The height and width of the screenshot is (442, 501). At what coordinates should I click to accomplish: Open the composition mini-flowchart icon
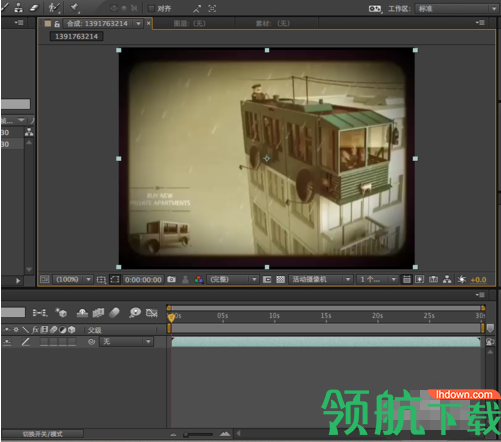40,313
